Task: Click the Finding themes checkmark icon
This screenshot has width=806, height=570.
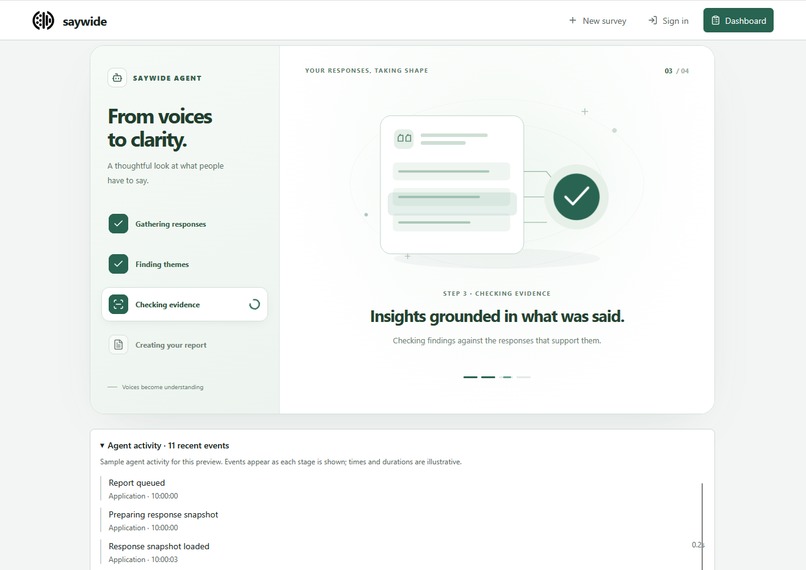Action: click(x=118, y=264)
